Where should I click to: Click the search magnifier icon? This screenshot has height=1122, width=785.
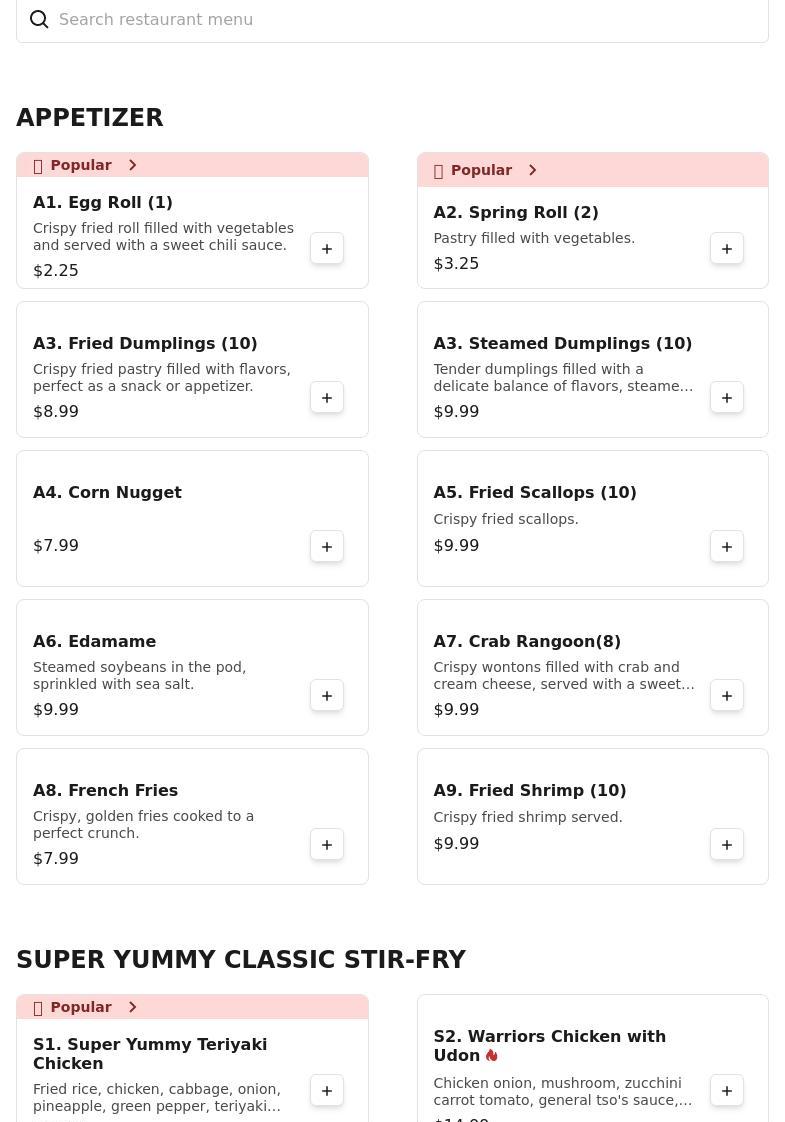coord(39,19)
